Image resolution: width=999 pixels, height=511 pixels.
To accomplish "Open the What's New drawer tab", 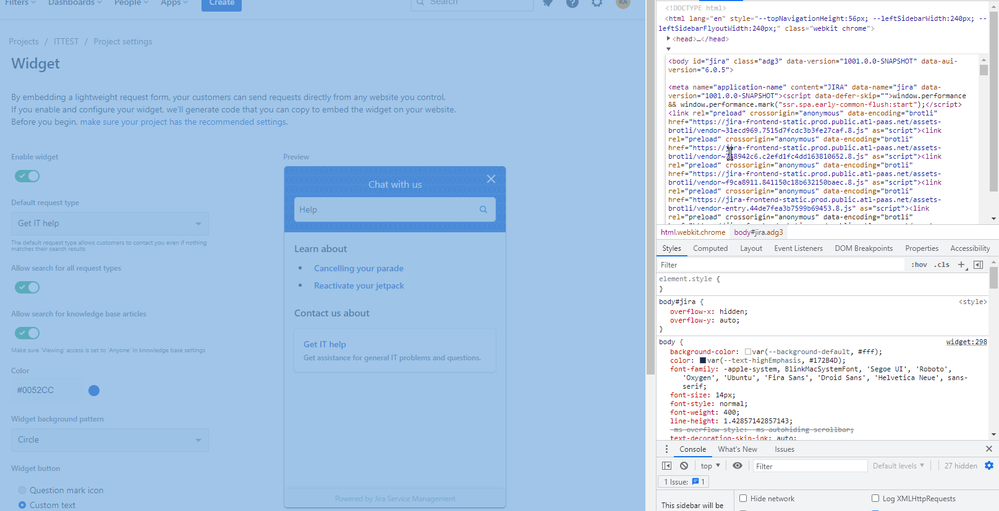I will pyautogui.click(x=738, y=449).
